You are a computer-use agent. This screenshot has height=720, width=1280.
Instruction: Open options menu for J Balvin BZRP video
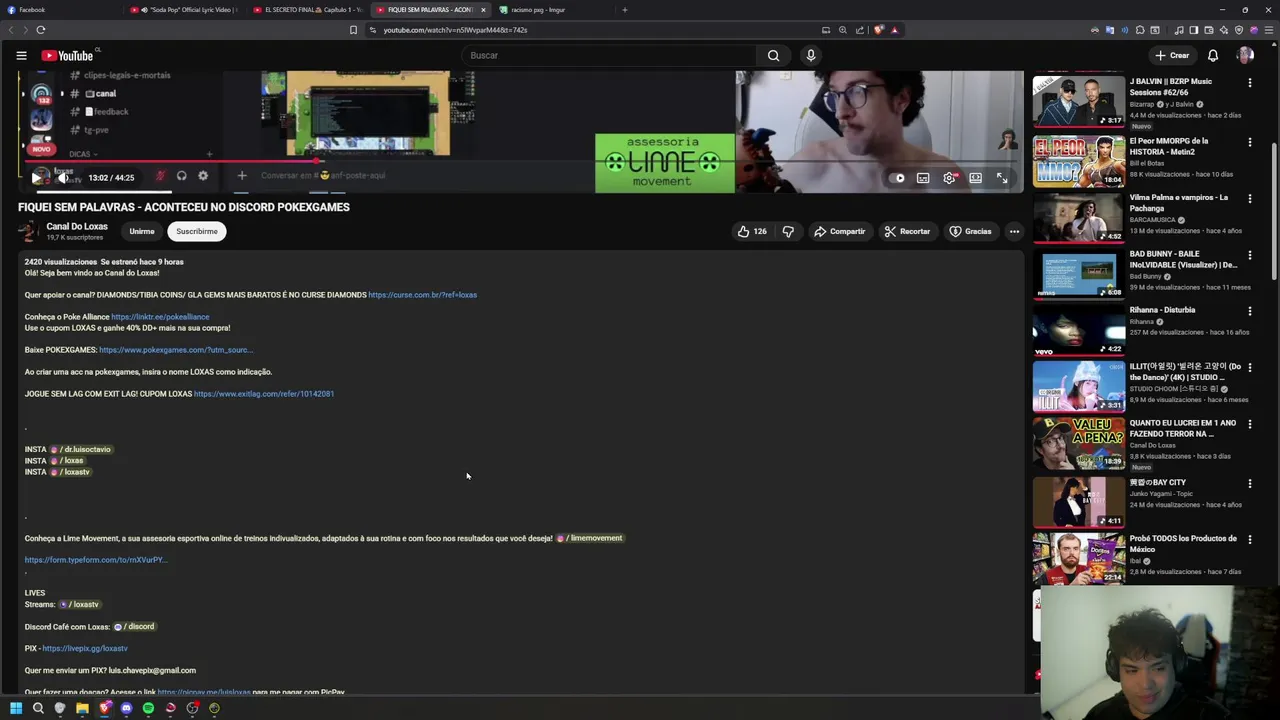click(x=1249, y=83)
